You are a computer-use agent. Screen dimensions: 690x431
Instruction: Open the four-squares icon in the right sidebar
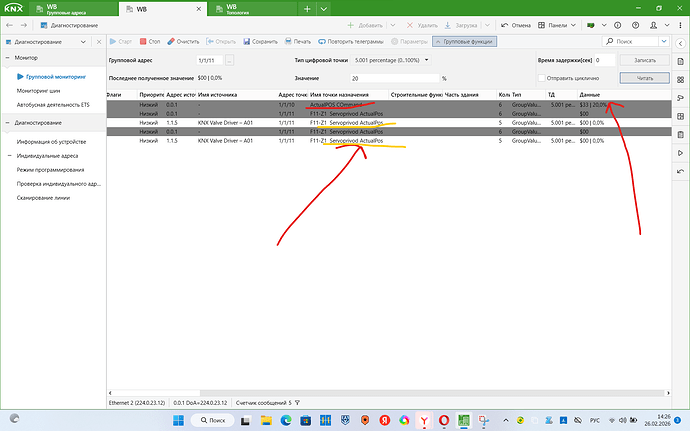(x=680, y=80)
